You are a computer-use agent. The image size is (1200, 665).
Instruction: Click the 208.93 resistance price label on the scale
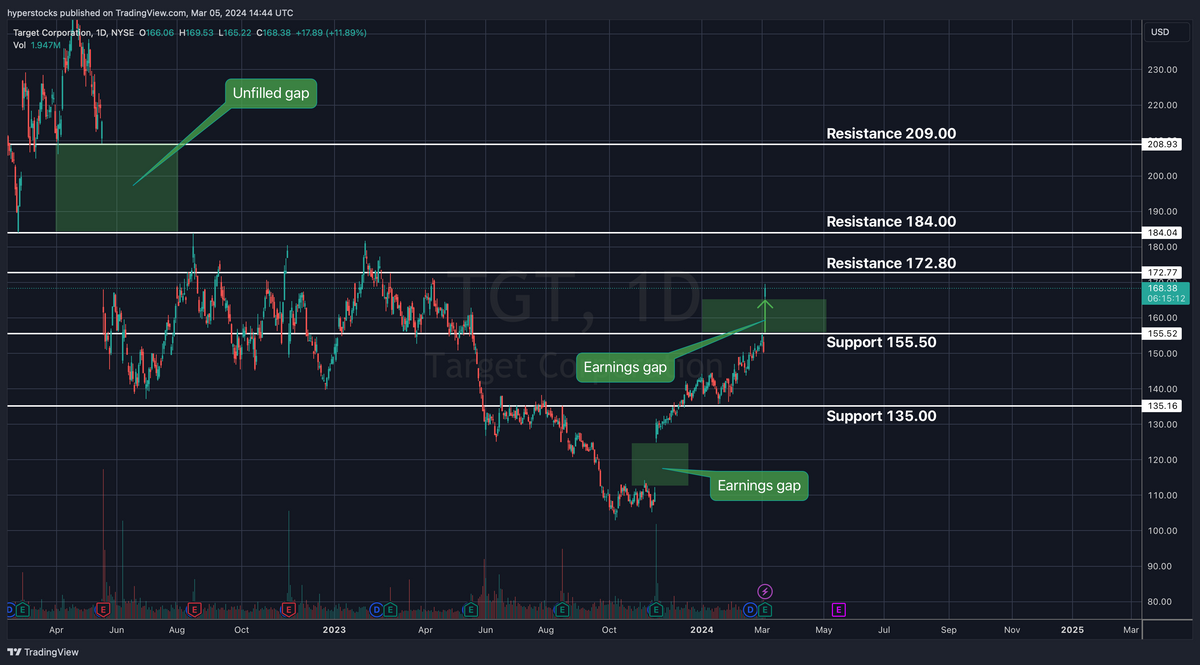1162,143
